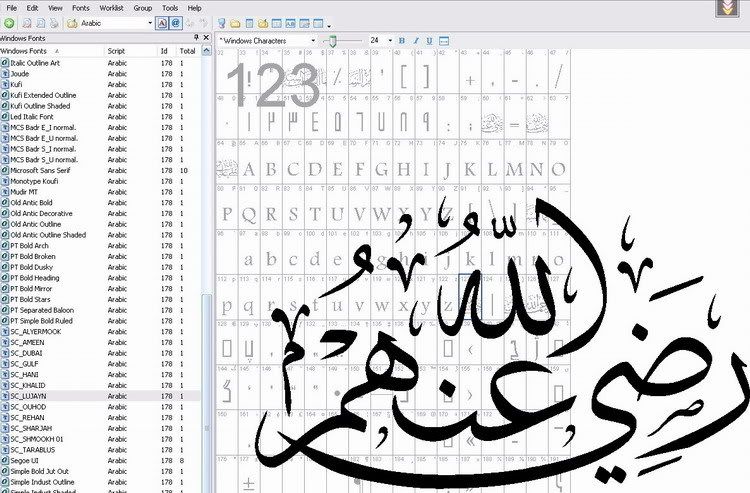
Task: Toggle italic formatting
Action: point(416,41)
